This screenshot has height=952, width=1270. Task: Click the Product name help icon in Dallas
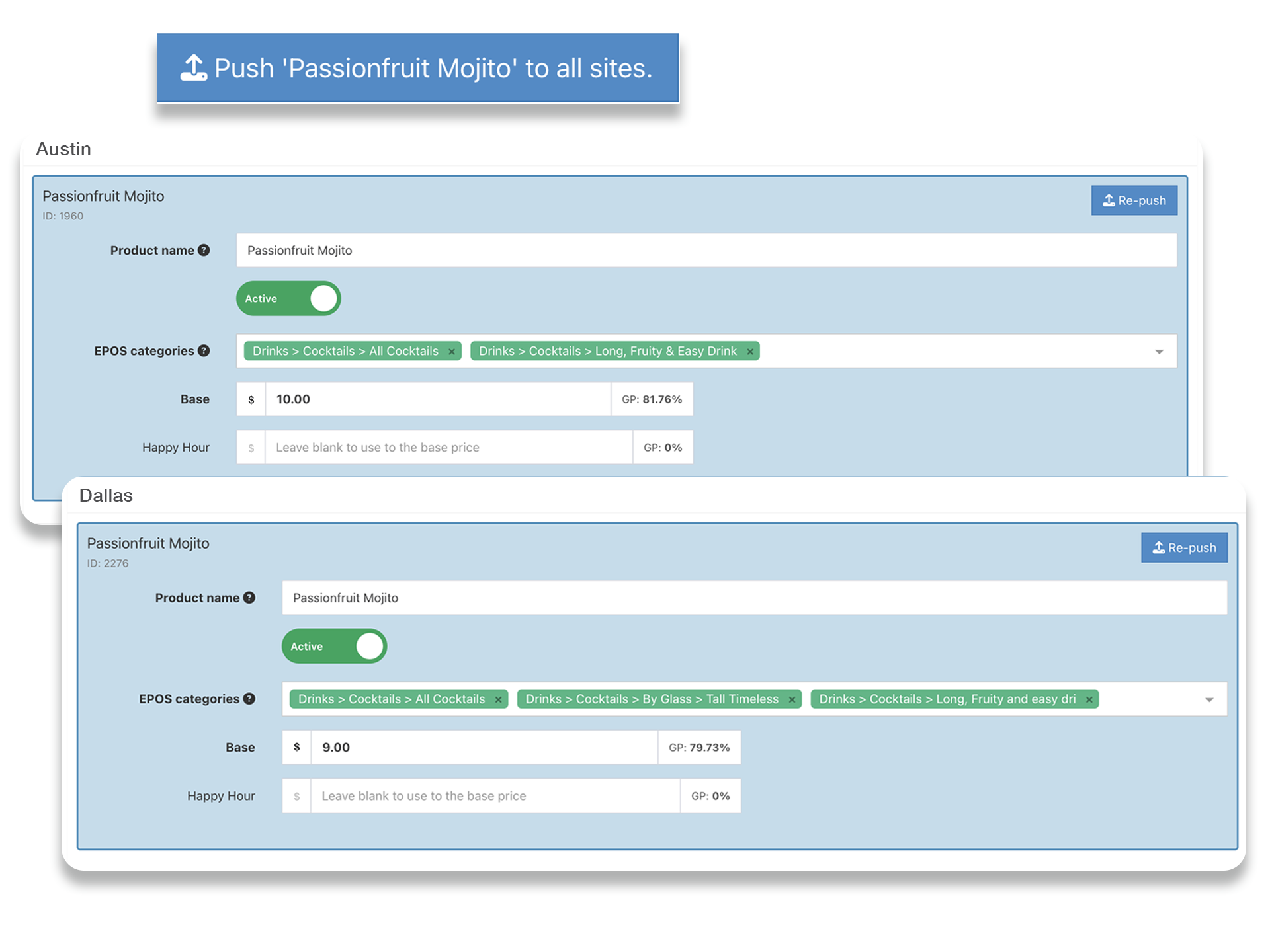point(250,597)
